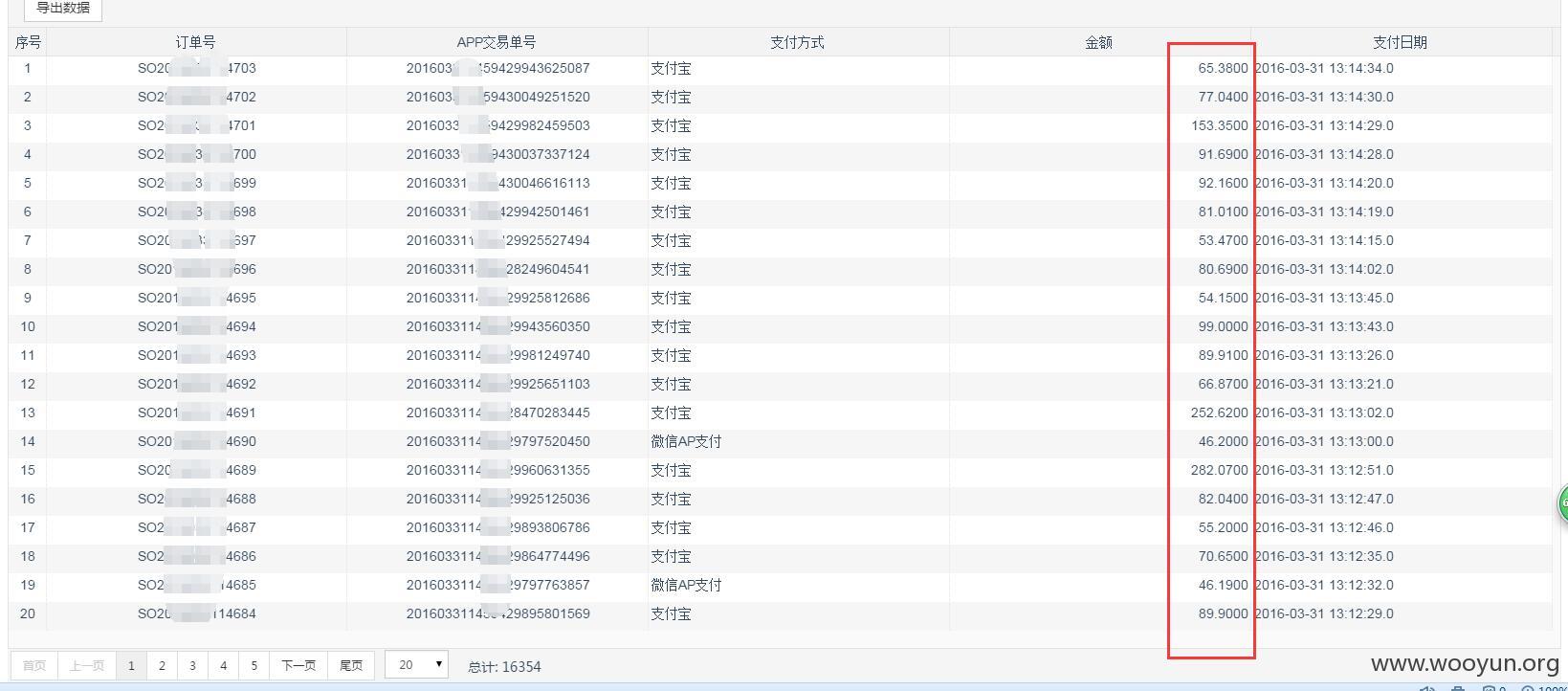Click the green floating icon at right edge
The height and width of the screenshot is (691, 1568).
(1562, 502)
